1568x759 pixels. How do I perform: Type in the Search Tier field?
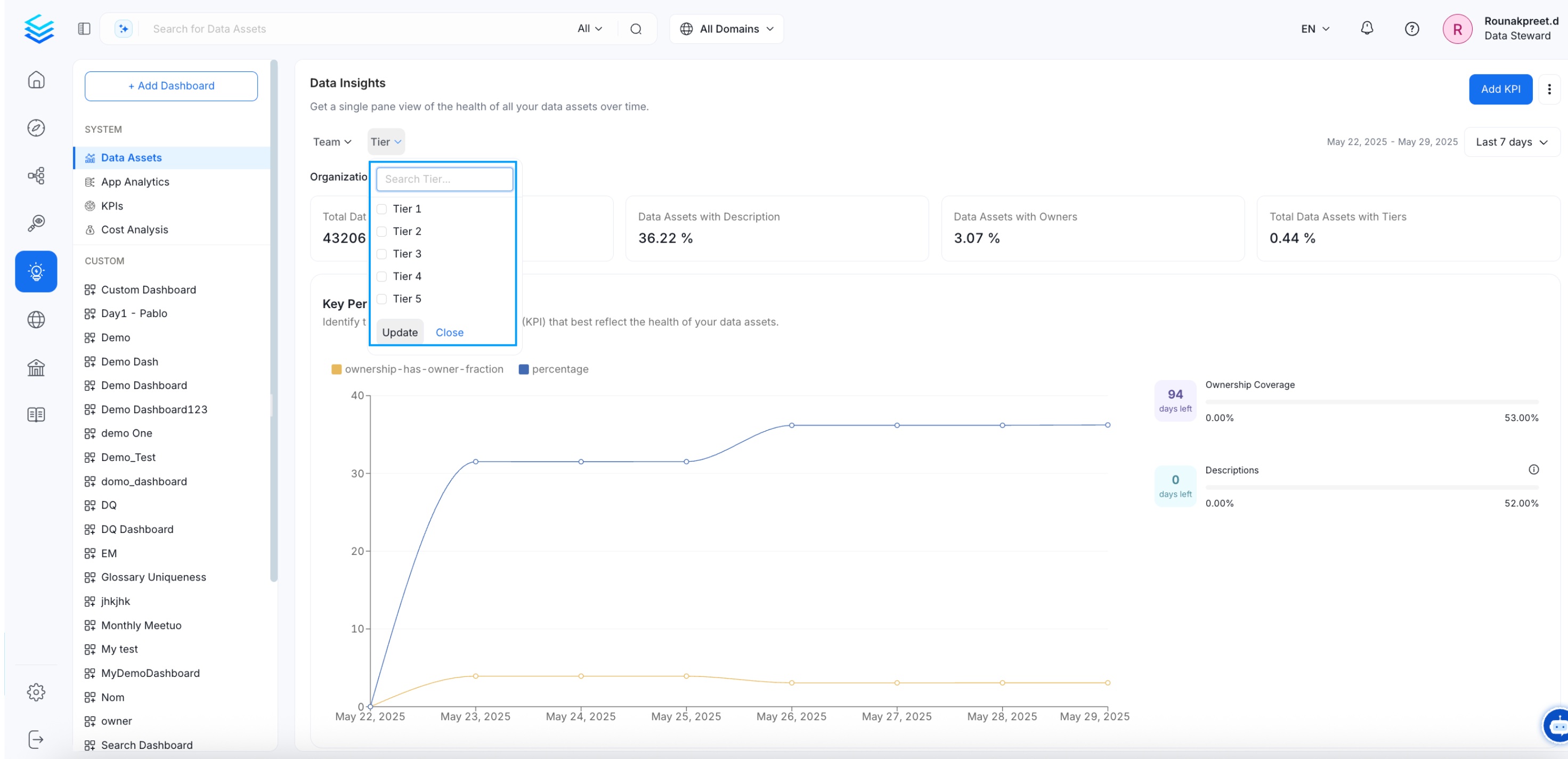pyautogui.click(x=444, y=179)
